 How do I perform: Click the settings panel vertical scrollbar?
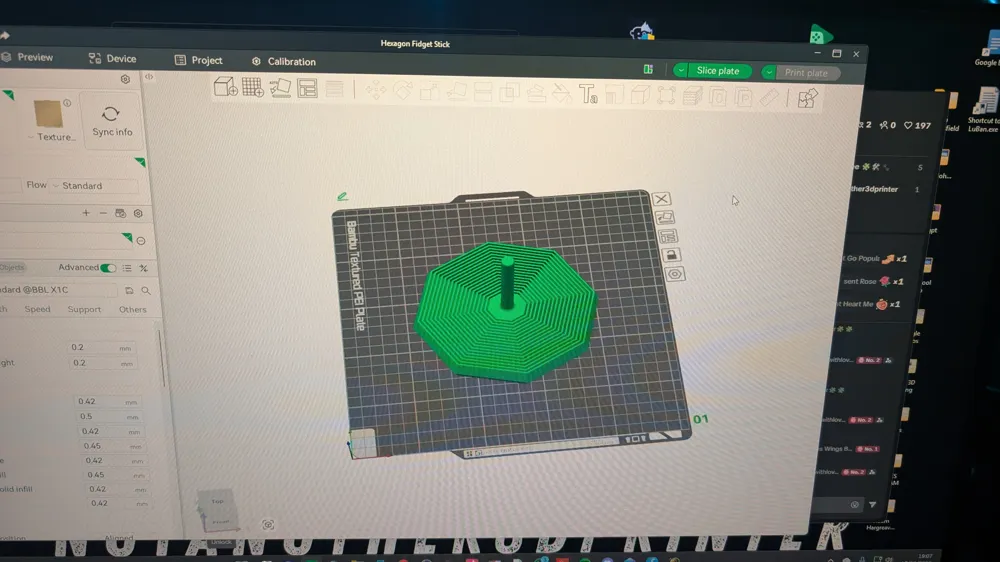pos(162,358)
